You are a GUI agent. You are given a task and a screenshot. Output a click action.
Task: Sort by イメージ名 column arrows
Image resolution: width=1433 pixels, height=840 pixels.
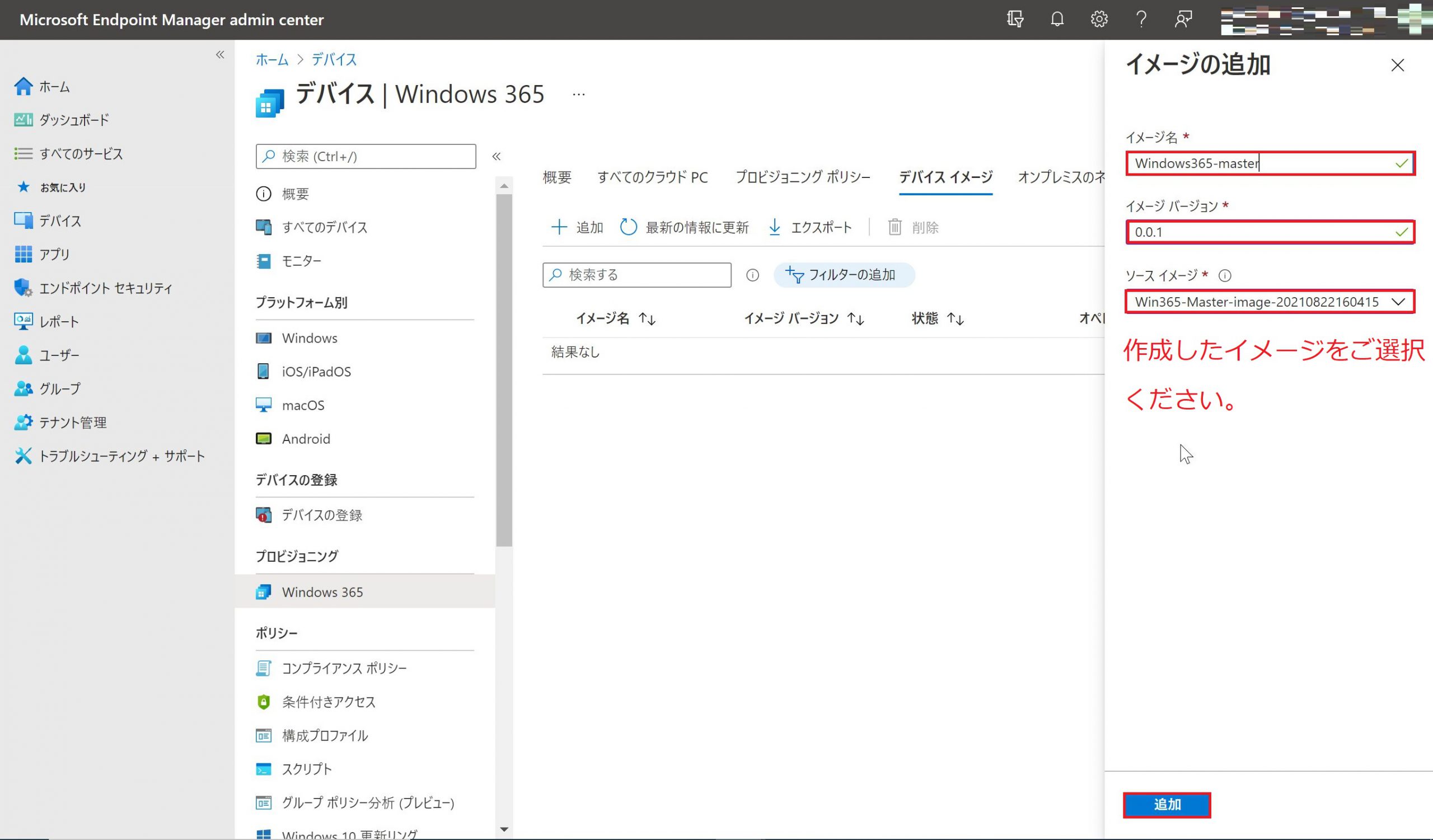click(x=647, y=319)
